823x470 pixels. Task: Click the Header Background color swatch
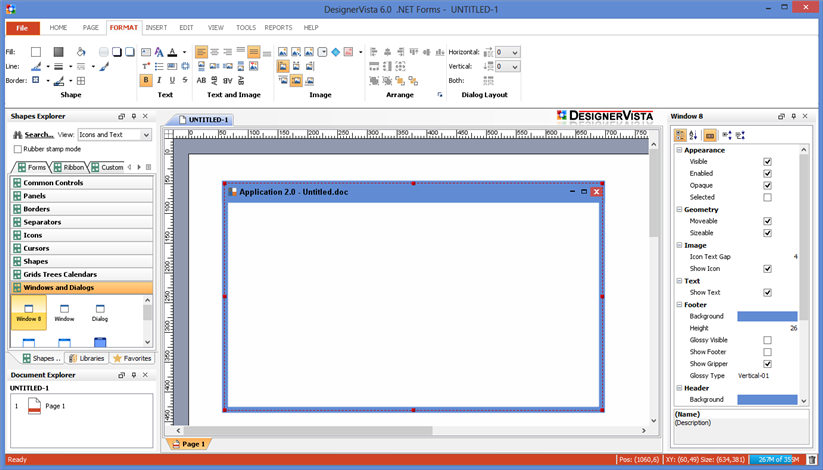click(x=767, y=400)
